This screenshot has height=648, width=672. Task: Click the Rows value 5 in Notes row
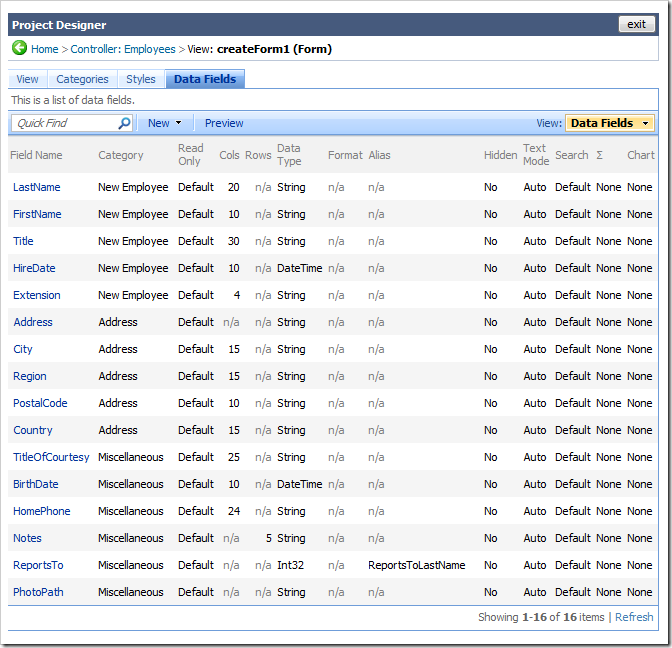269,538
